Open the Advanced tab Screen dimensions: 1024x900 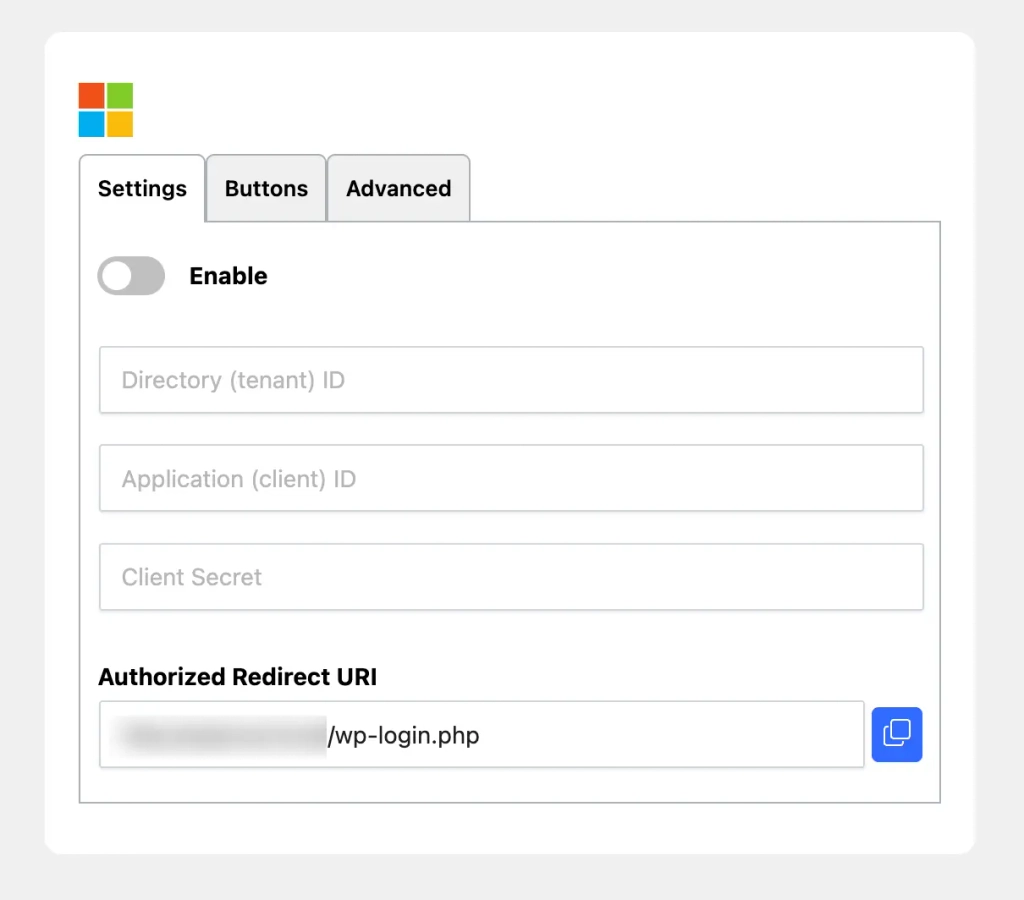(x=398, y=188)
